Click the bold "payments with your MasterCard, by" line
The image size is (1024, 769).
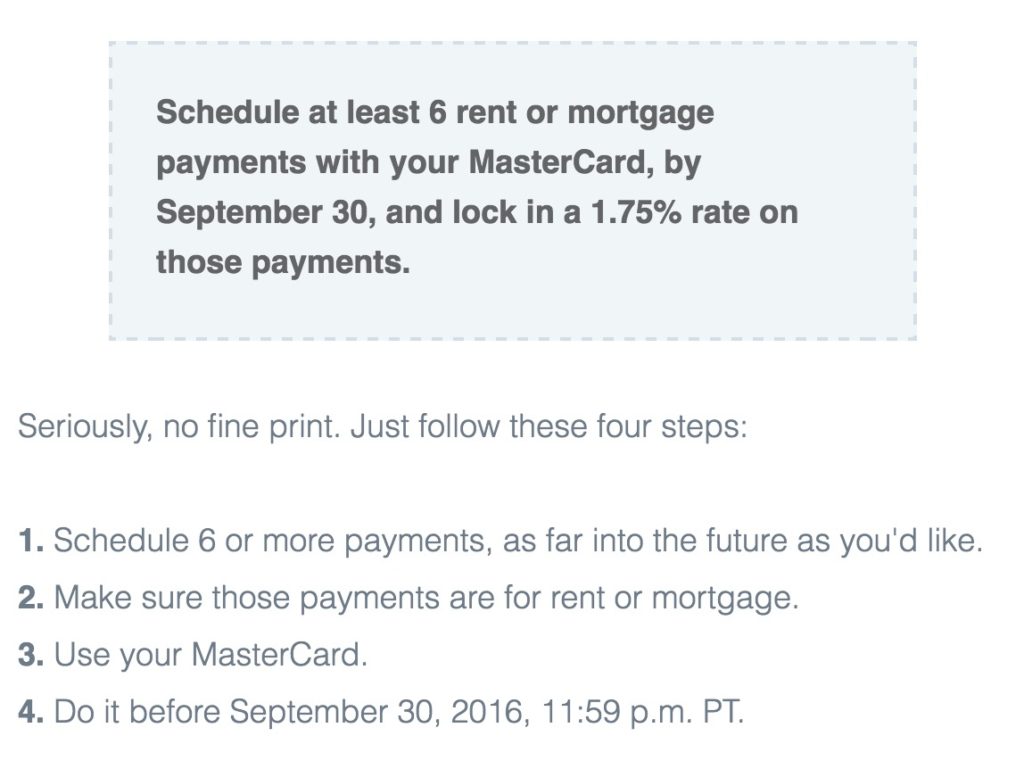(427, 162)
